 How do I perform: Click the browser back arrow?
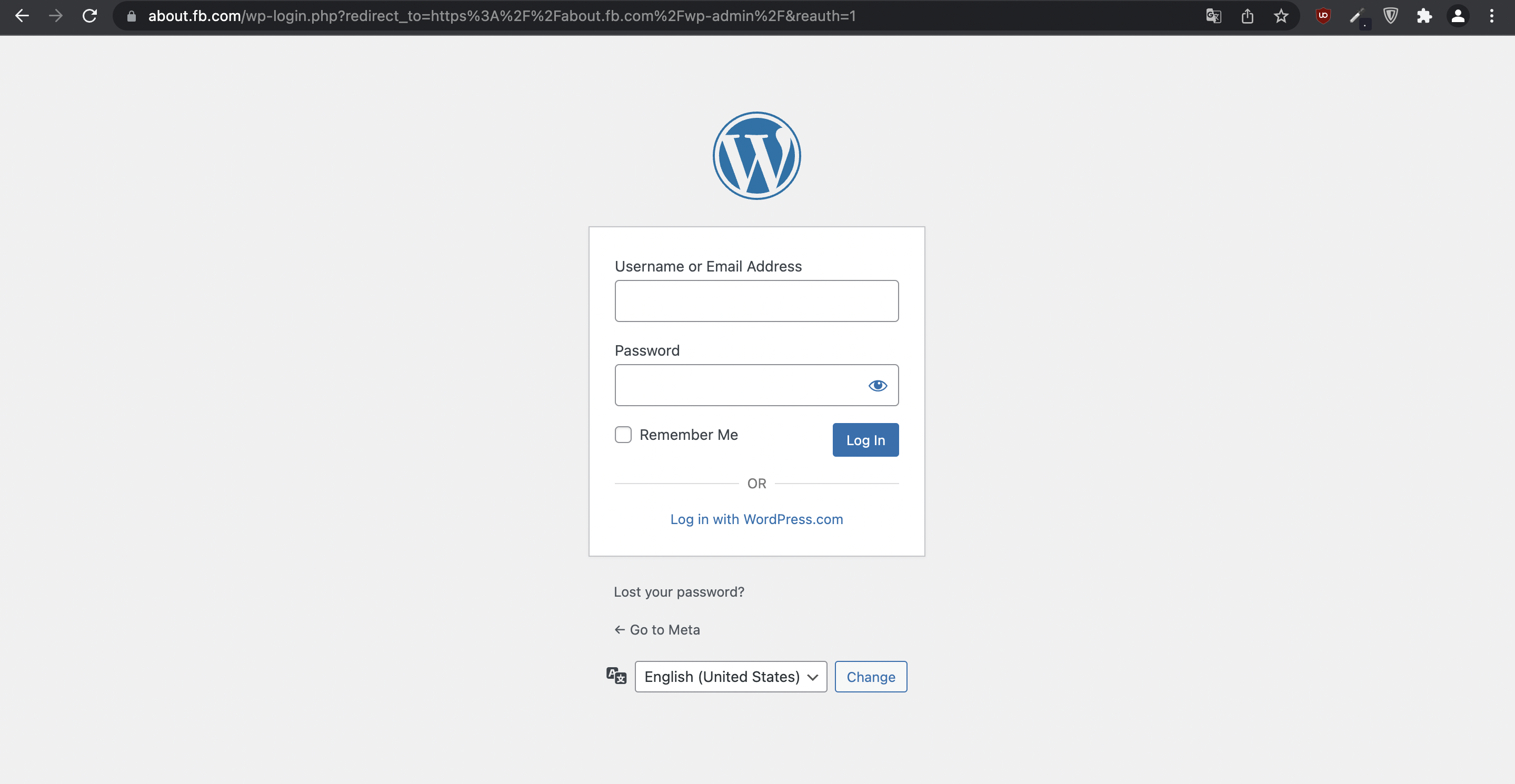tap(22, 16)
